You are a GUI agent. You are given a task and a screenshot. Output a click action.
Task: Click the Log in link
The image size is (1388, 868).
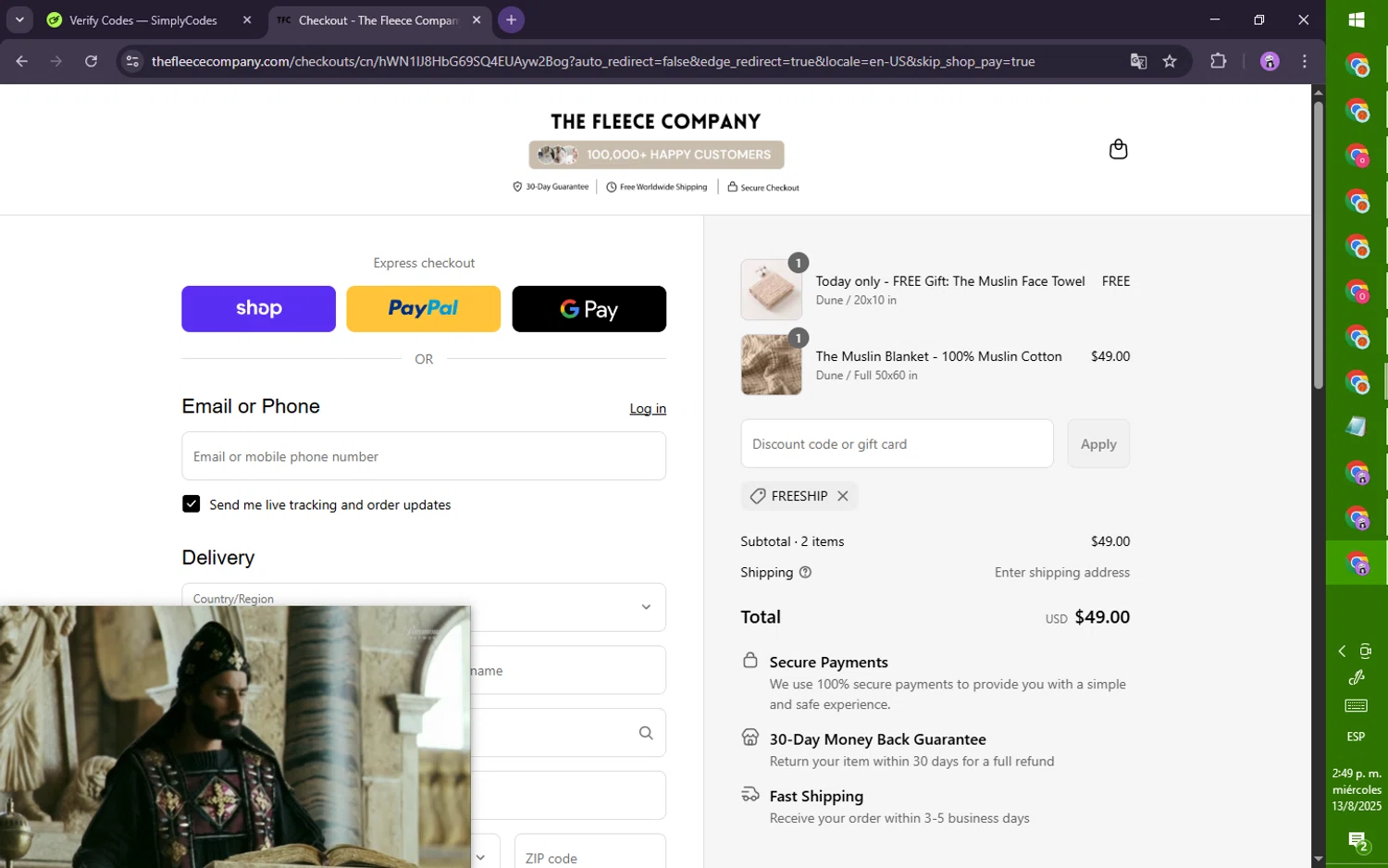click(648, 408)
